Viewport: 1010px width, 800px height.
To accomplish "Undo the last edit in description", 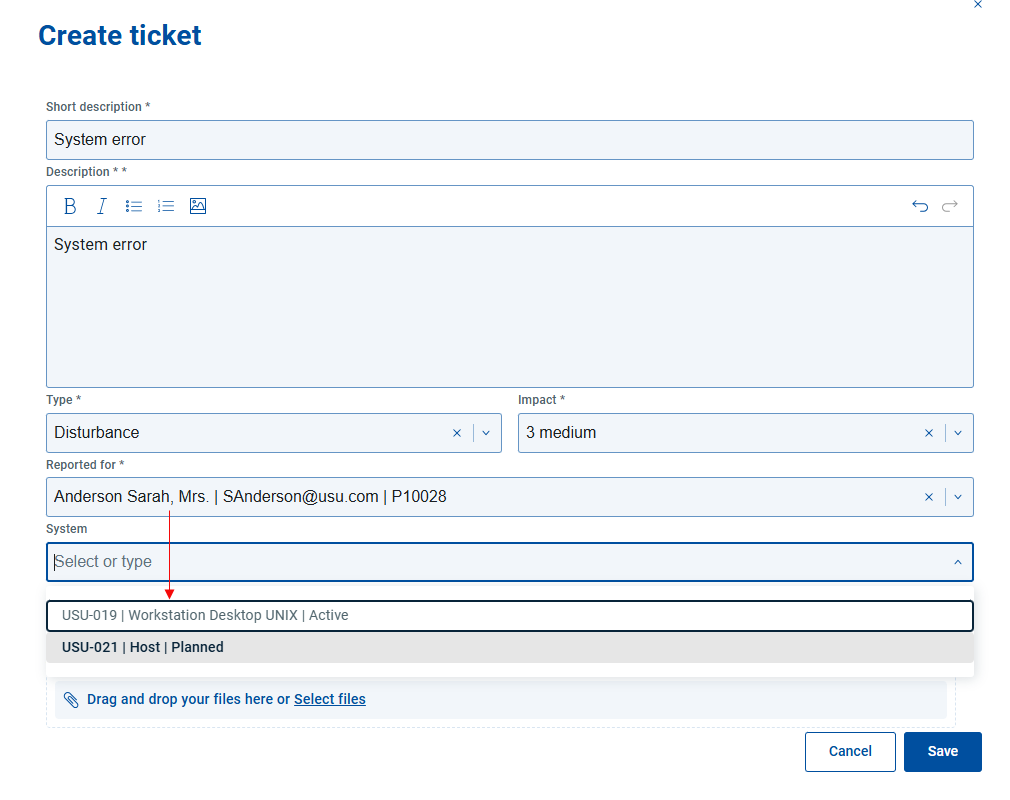I will [920, 206].
